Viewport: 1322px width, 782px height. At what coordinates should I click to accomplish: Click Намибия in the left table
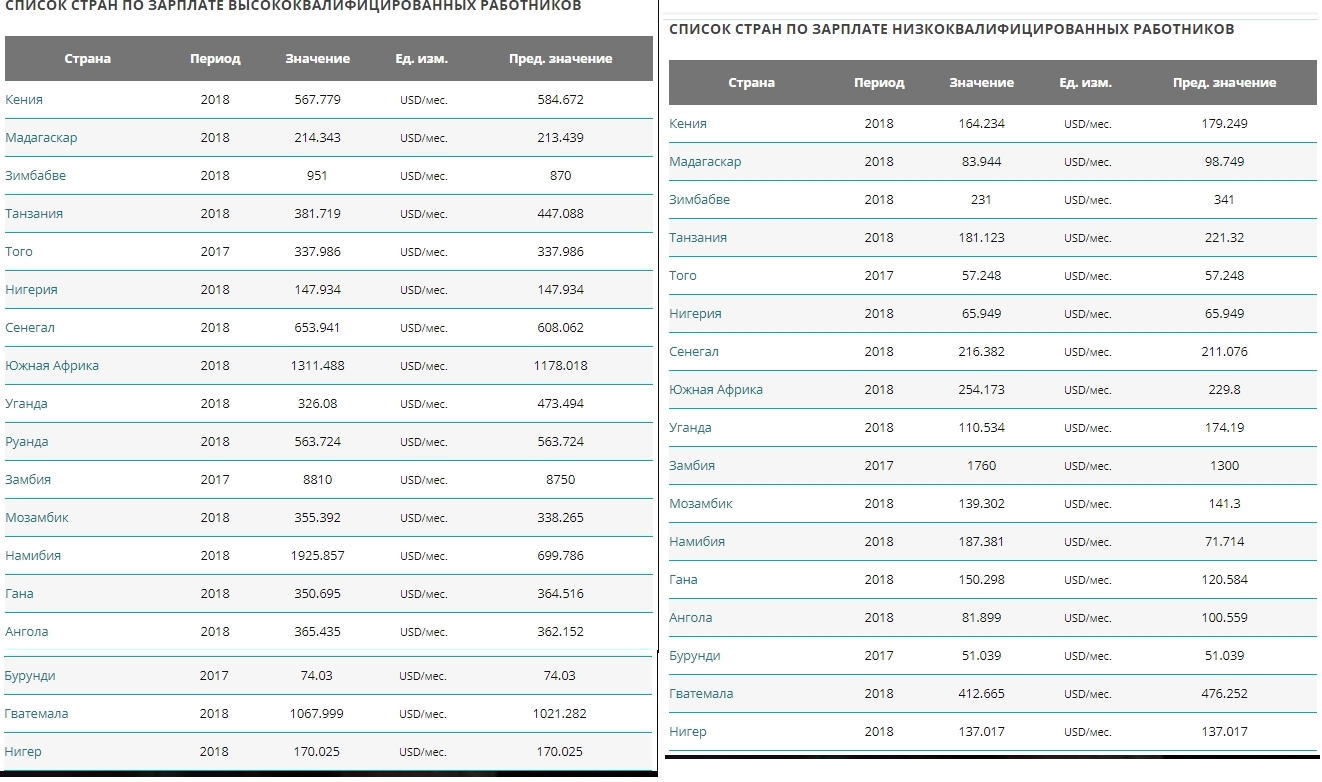point(33,556)
